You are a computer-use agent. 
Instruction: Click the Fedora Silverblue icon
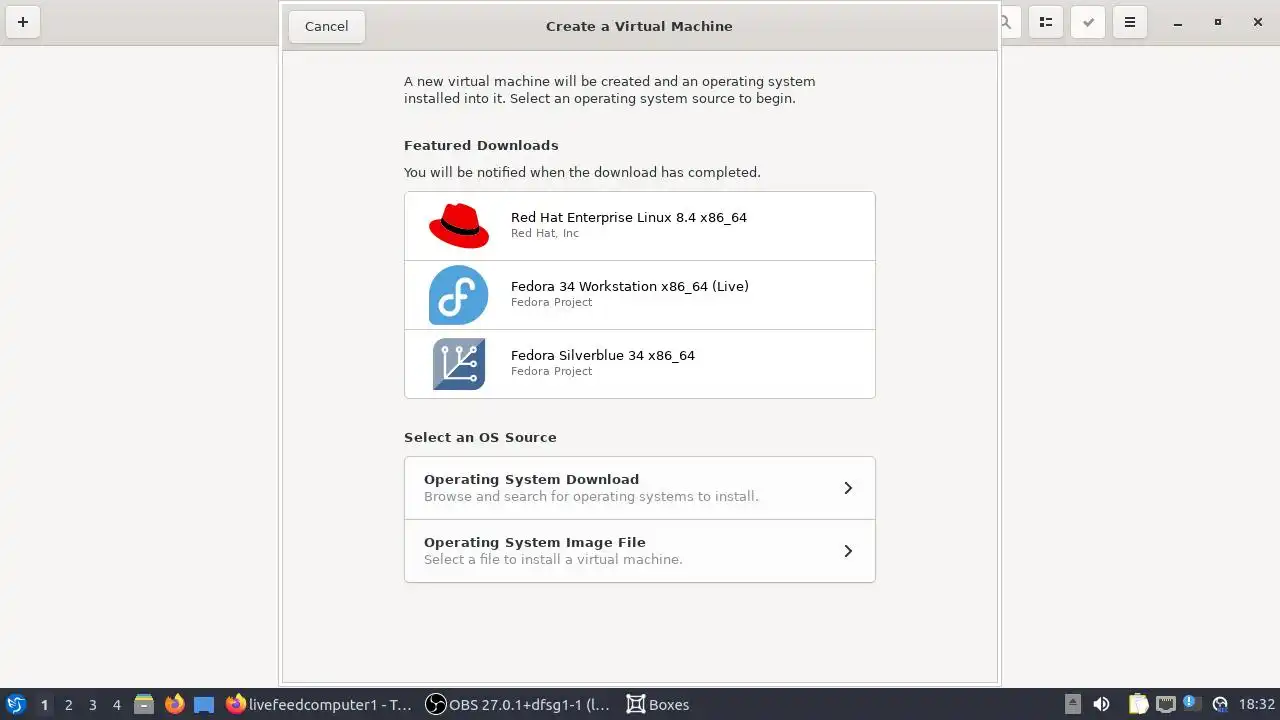coord(459,364)
